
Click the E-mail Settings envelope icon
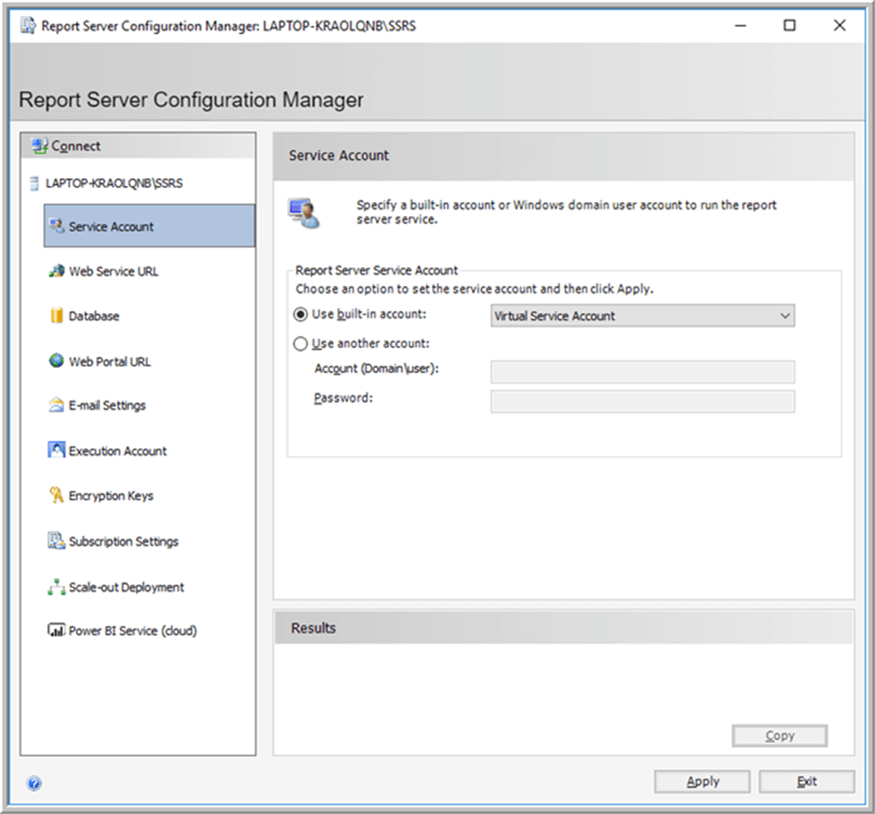(56, 405)
